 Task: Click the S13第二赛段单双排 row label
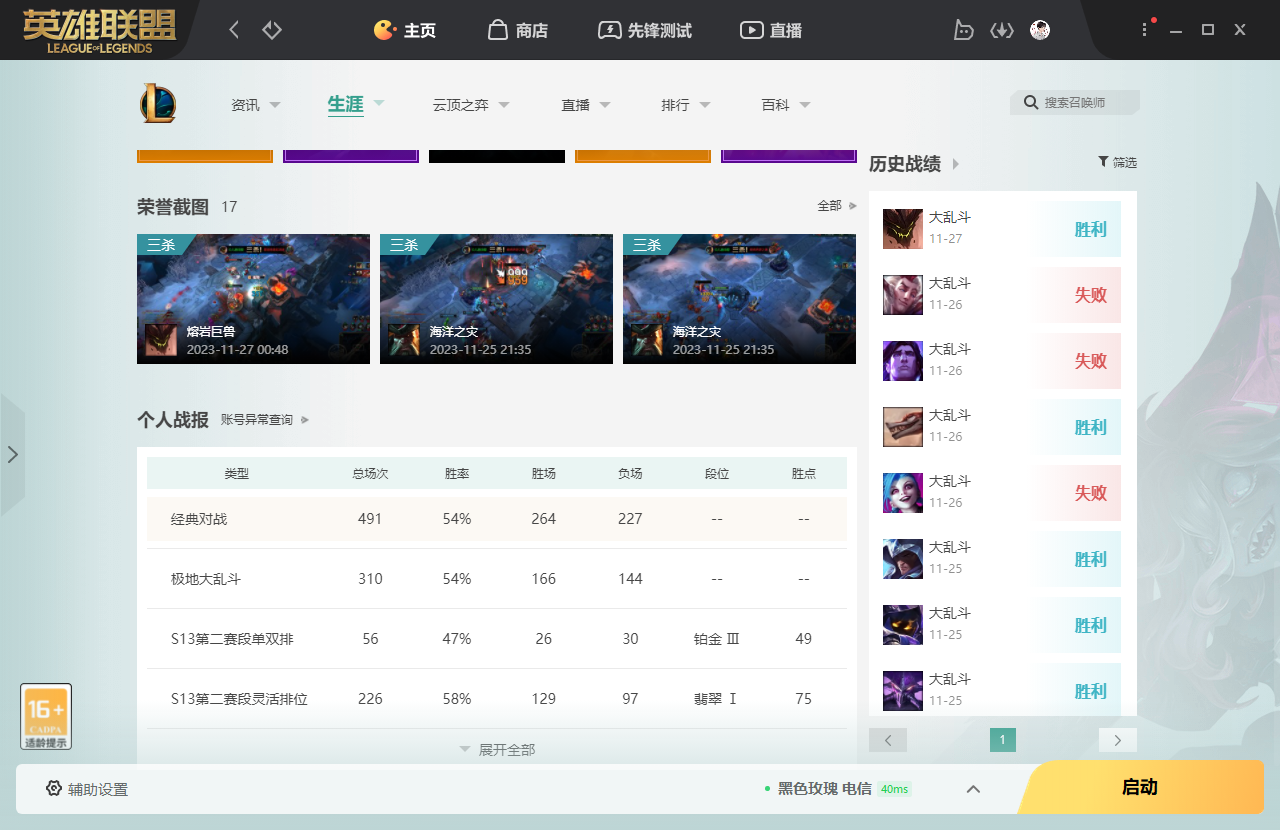coord(232,639)
